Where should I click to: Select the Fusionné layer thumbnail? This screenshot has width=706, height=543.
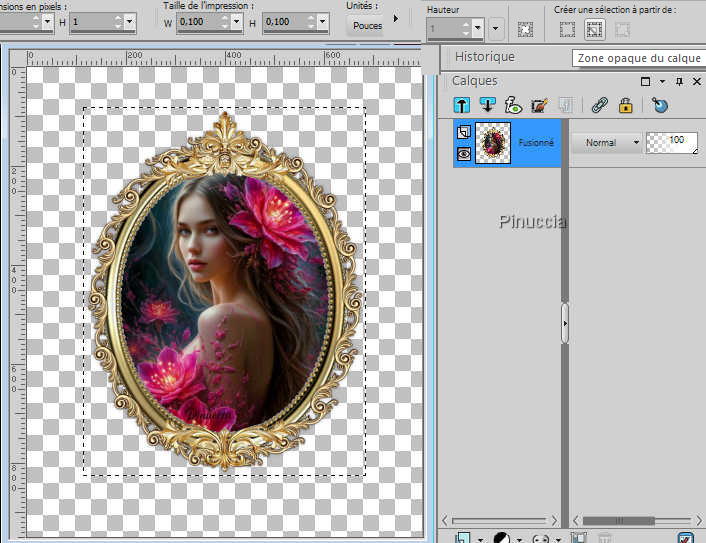[x=493, y=143]
